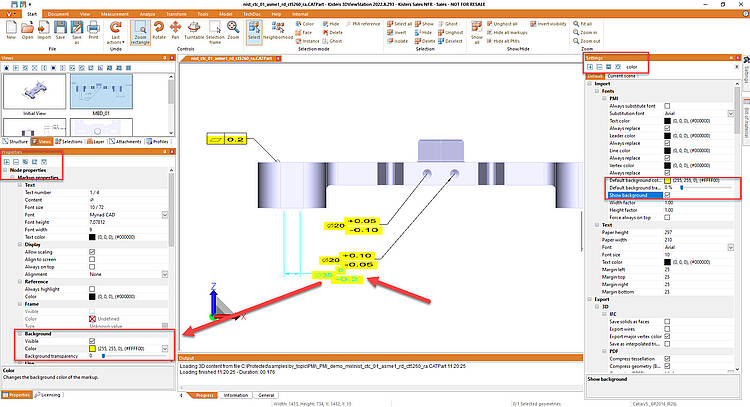
Task: Toggle Always substitute font checkbox
Action: click(667, 106)
